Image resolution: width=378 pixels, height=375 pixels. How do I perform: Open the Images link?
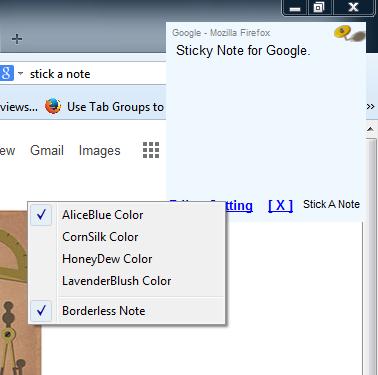100,151
